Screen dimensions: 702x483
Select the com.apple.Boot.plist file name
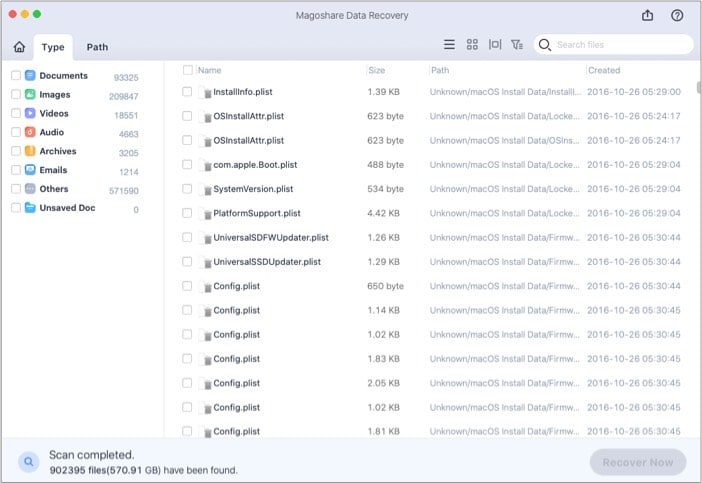255,165
